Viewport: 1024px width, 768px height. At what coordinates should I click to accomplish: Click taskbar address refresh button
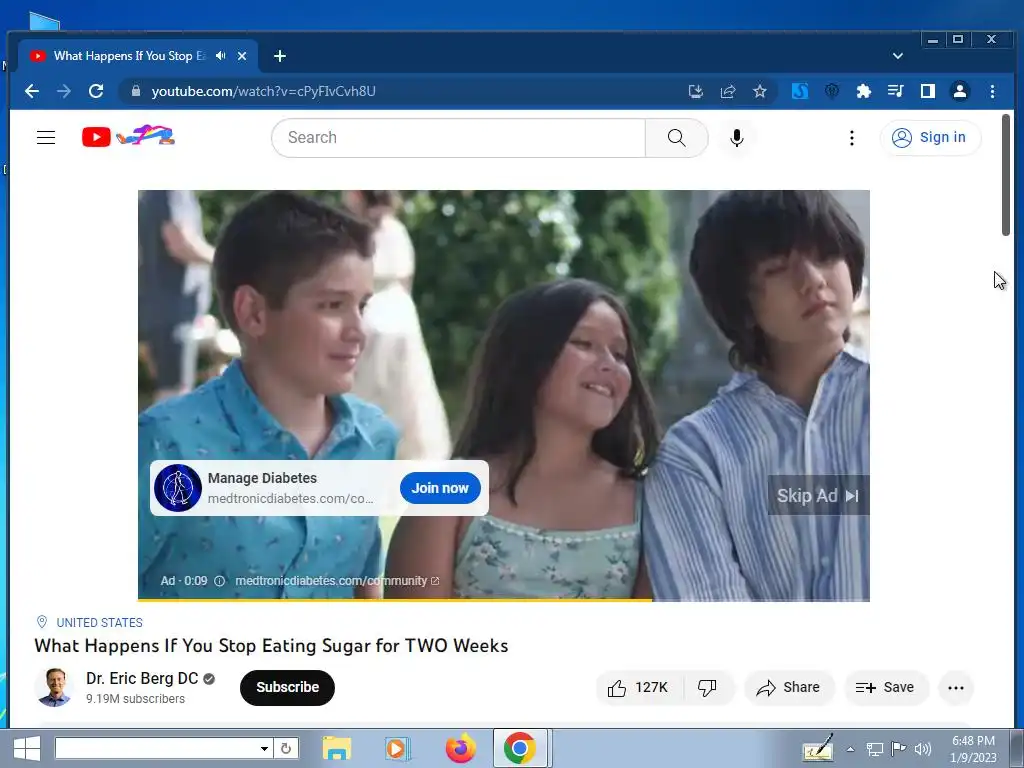point(286,748)
